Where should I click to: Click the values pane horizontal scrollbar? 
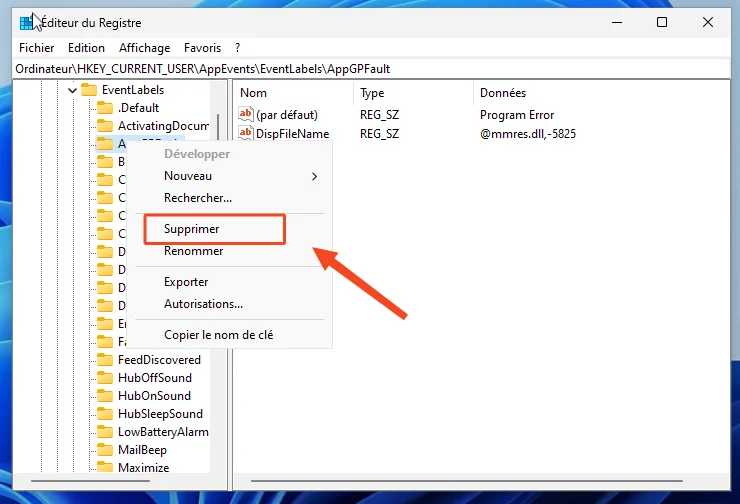[x=466, y=481]
